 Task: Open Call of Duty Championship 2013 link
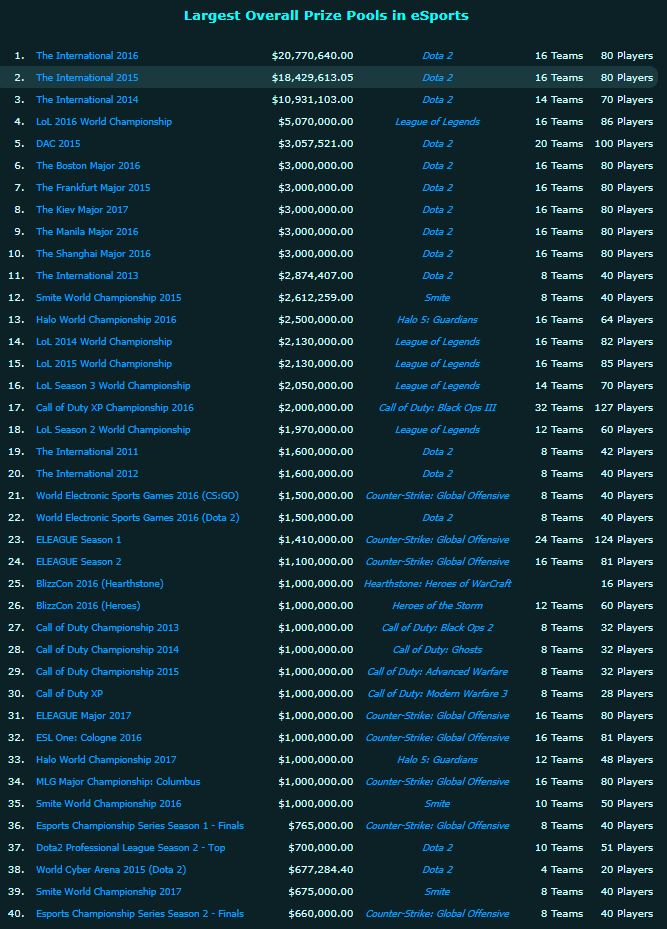(x=107, y=627)
